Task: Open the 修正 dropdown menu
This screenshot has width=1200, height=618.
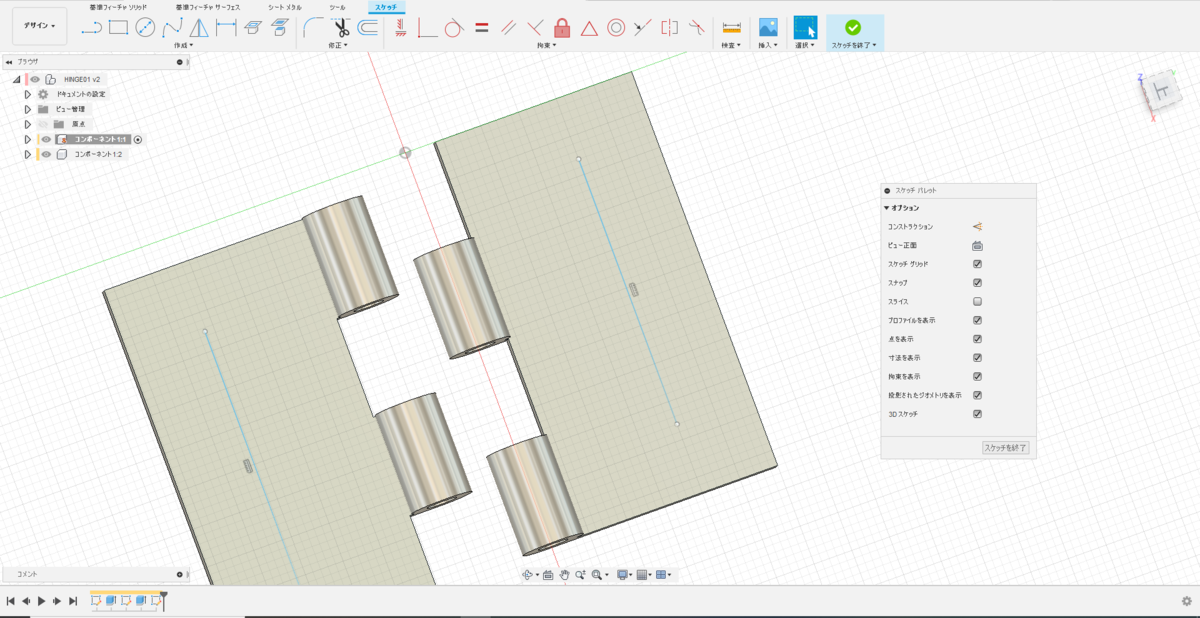Action: [x=340, y=45]
